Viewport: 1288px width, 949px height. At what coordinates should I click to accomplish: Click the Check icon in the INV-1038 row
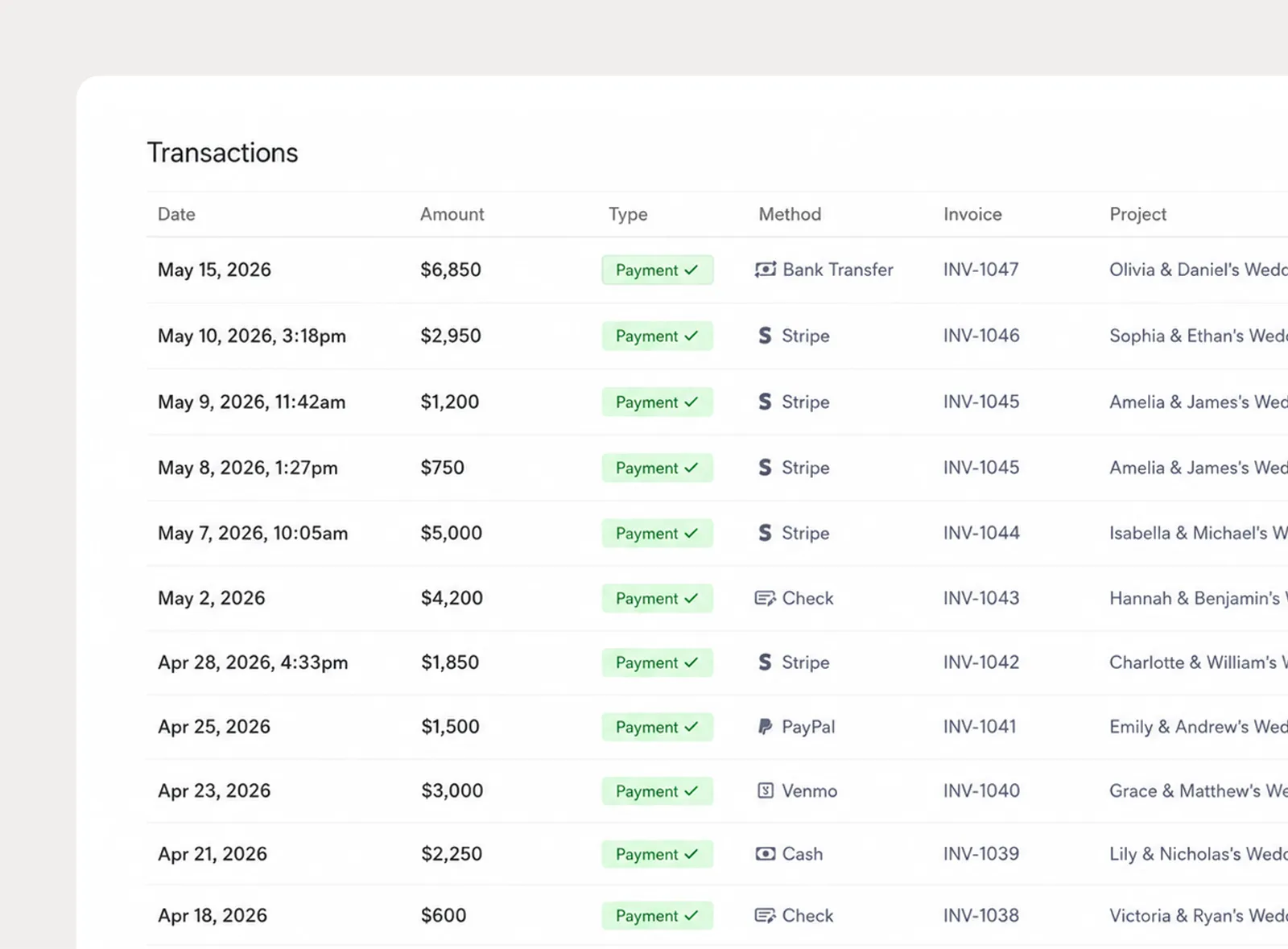(x=765, y=915)
